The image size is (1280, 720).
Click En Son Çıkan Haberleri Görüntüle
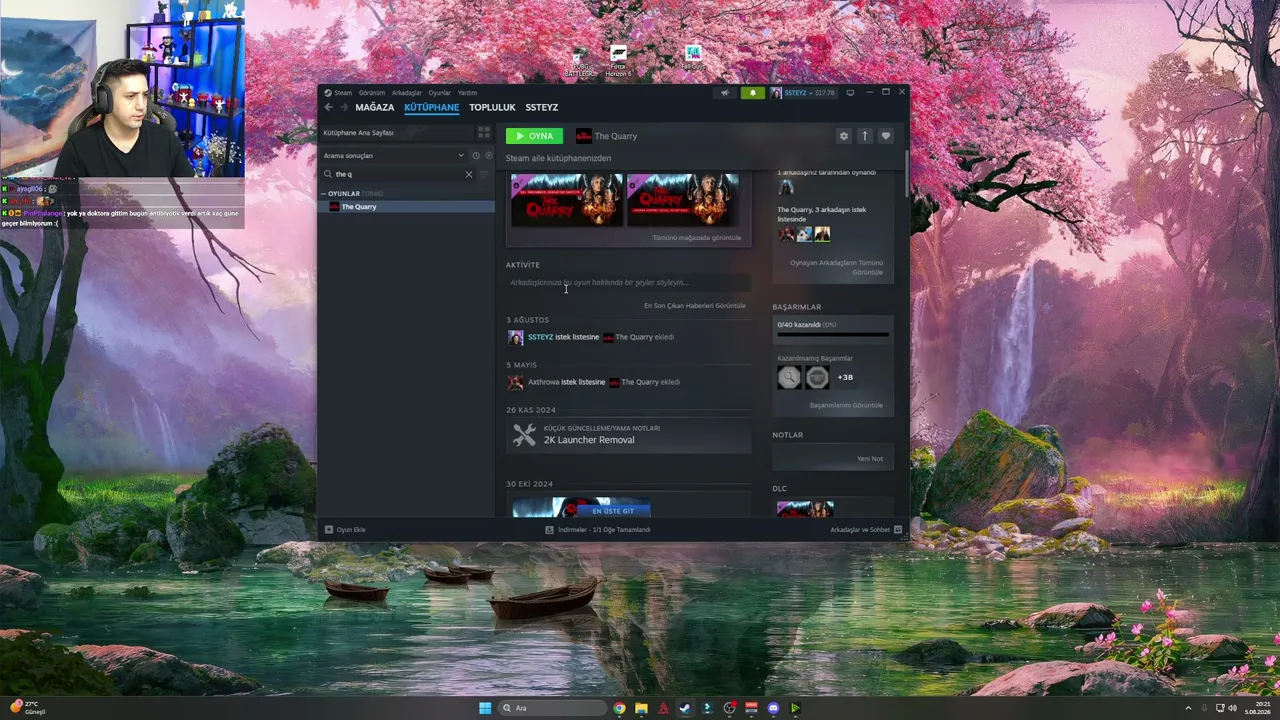(x=695, y=306)
